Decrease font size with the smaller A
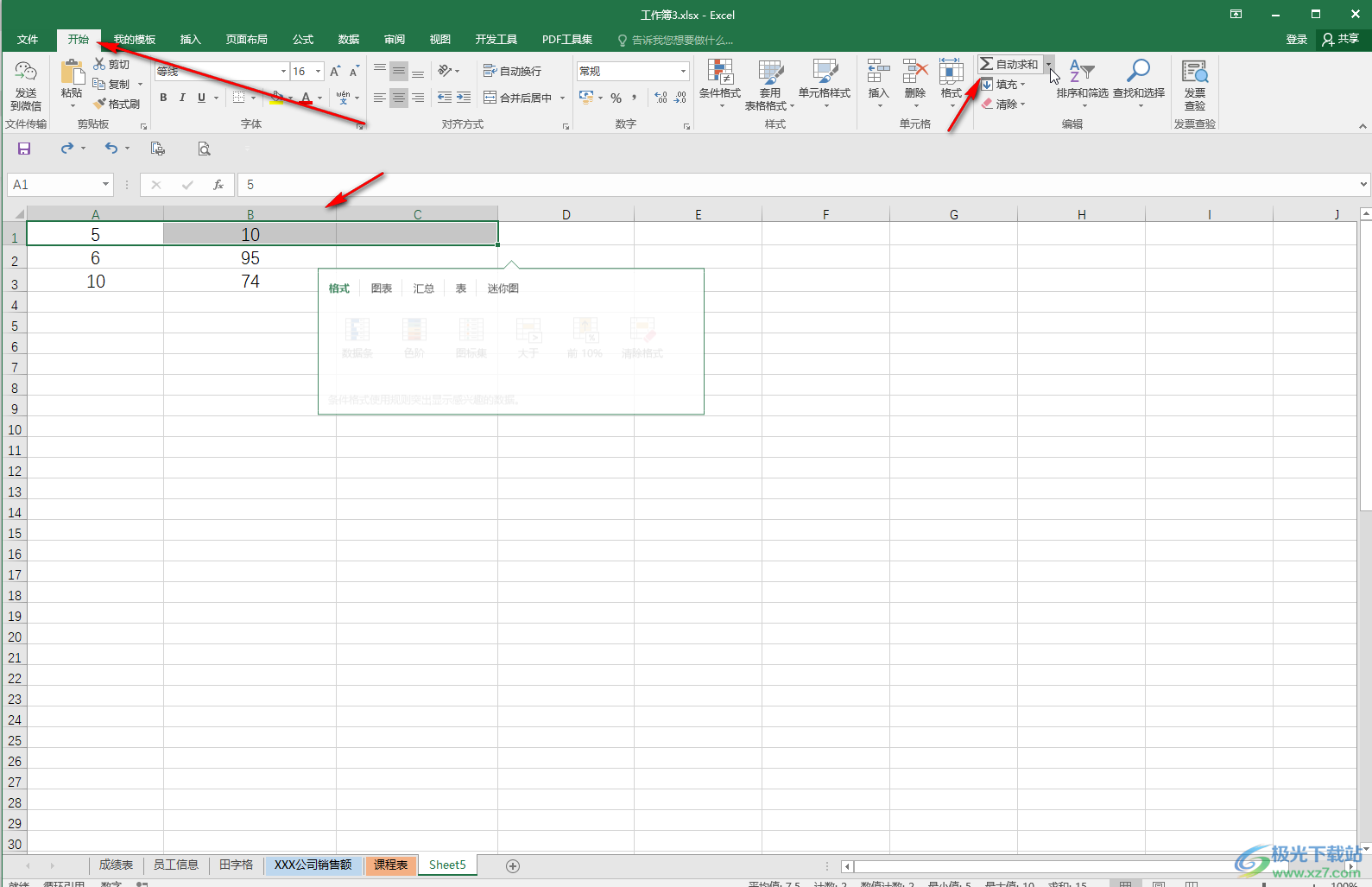 pyautogui.click(x=354, y=71)
